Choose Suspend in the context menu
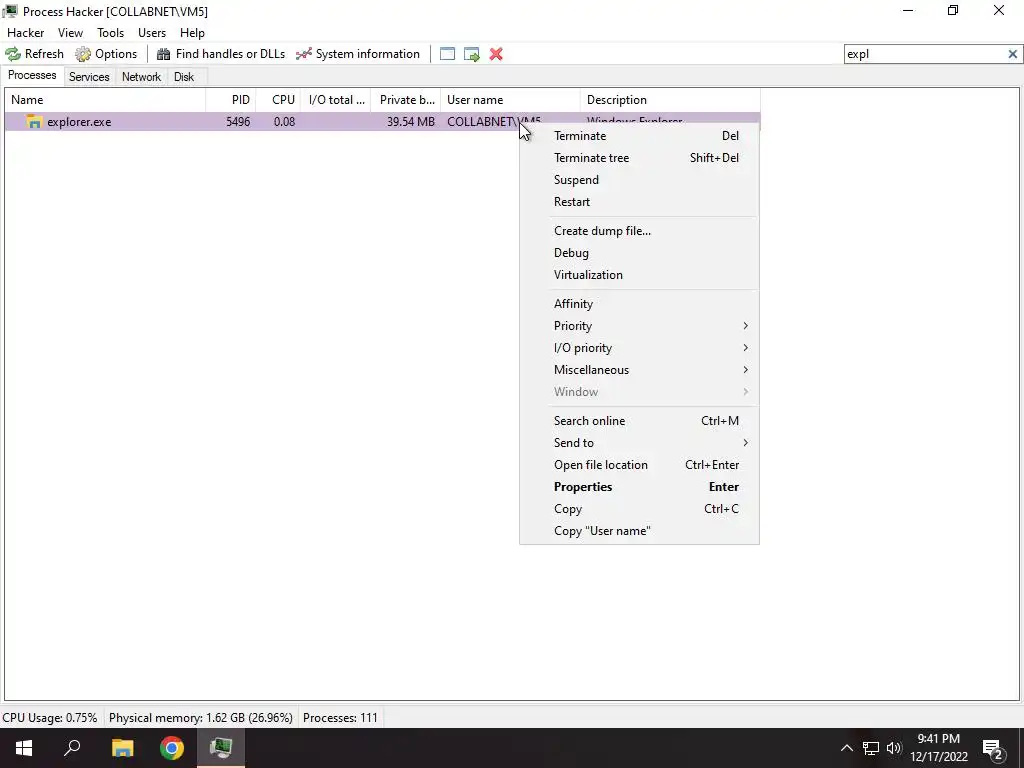Viewport: 1024px width, 768px height. pyautogui.click(x=639, y=180)
